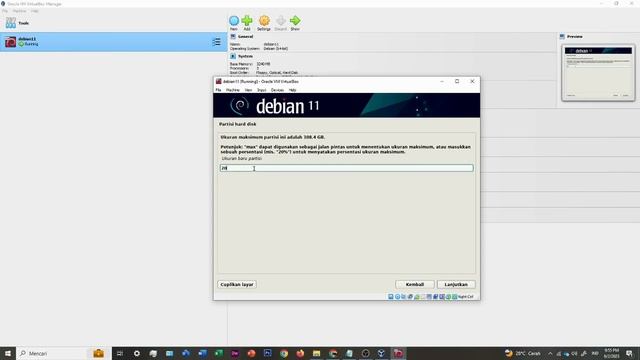640x360 pixels.
Task: Click the weather widget showing Cerah
Action: click(522, 353)
